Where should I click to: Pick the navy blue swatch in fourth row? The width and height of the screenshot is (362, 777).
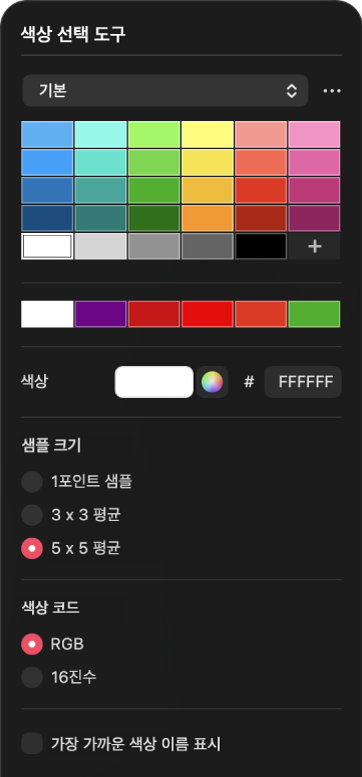coord(47,218)
